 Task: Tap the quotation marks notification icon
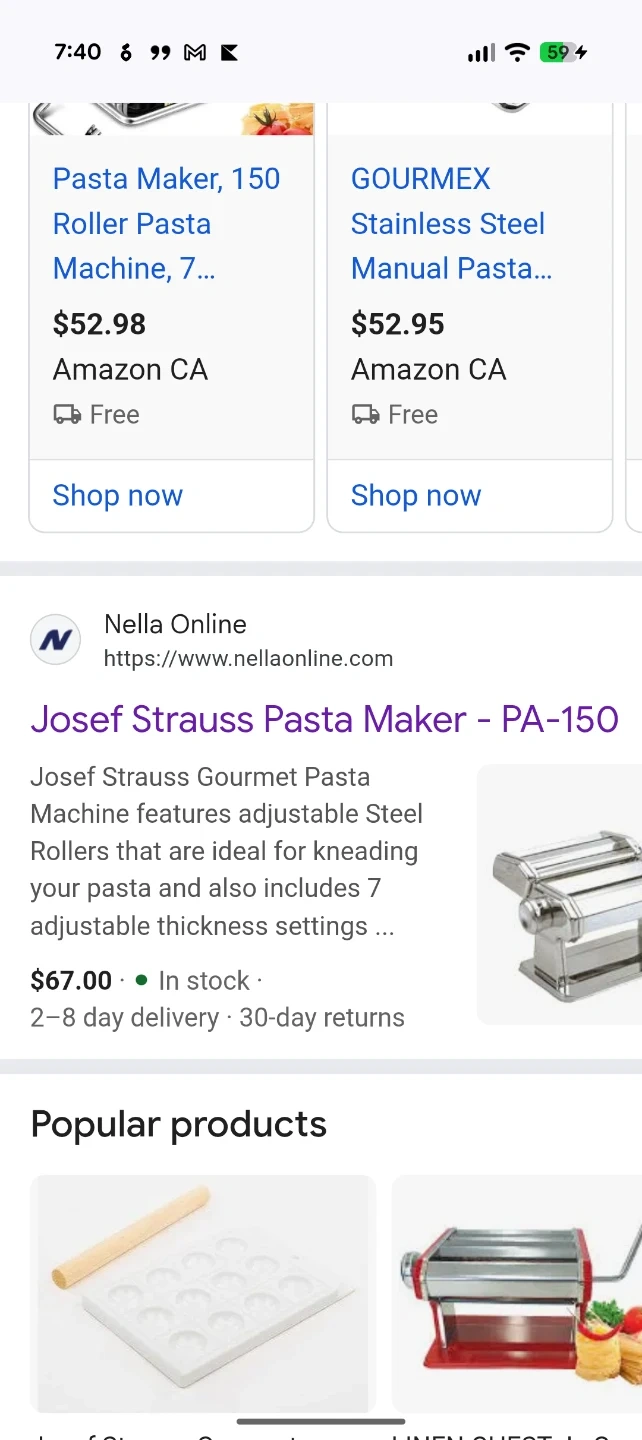[x=160, y=53]
